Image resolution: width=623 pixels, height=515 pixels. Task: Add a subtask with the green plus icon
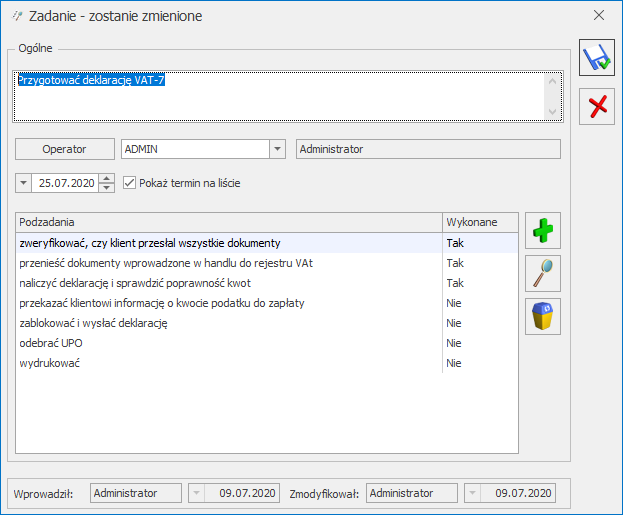pos(543,230)
